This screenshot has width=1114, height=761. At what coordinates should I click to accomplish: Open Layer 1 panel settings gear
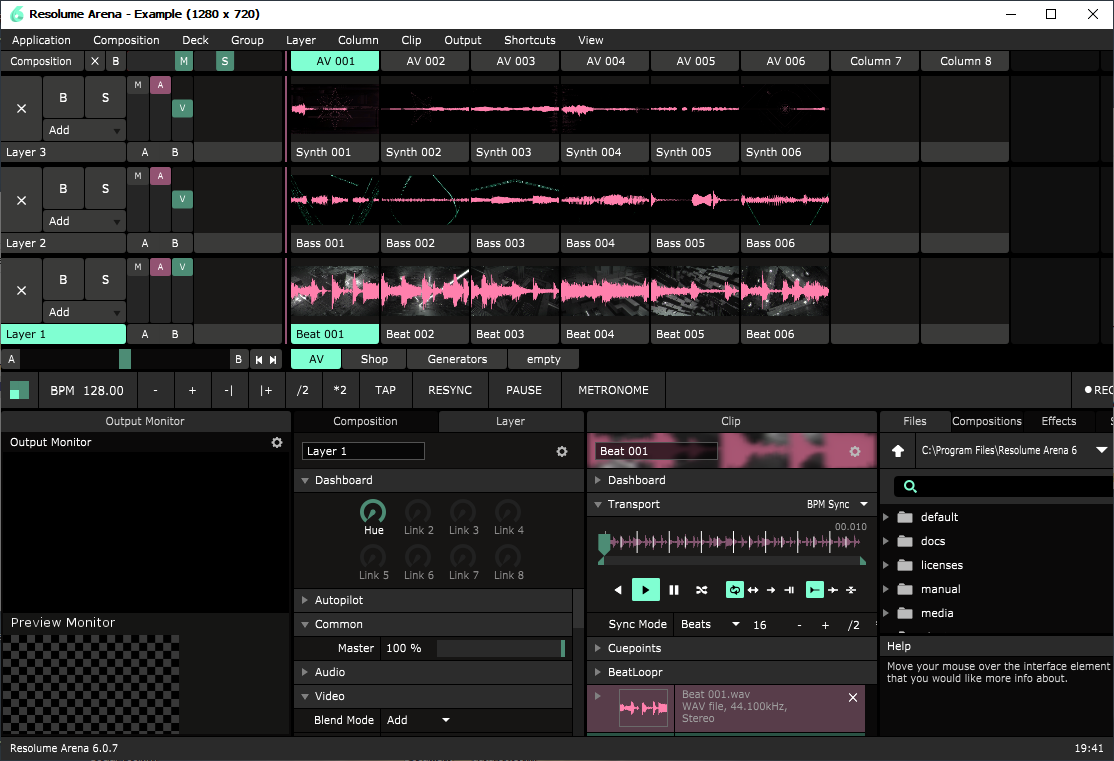pyautogui.click(x=562, y=451)
